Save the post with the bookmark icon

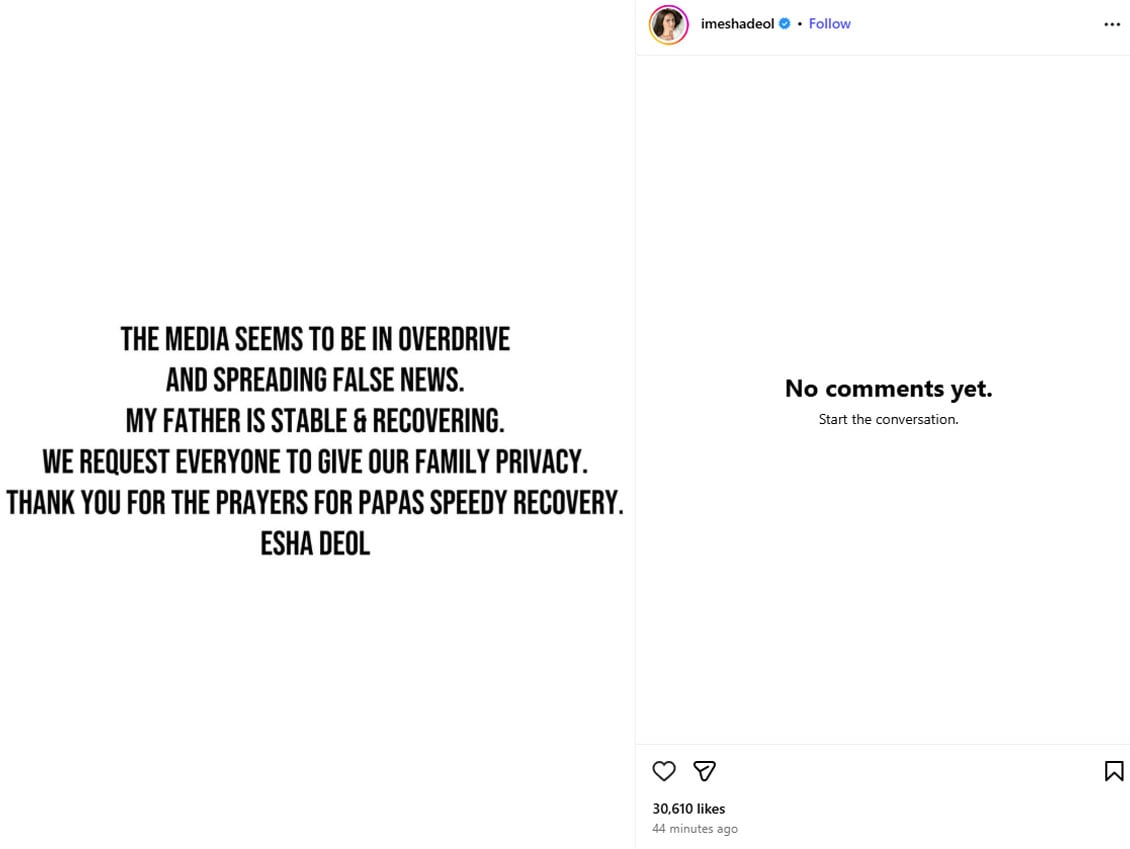click(x=1113, y=771)
